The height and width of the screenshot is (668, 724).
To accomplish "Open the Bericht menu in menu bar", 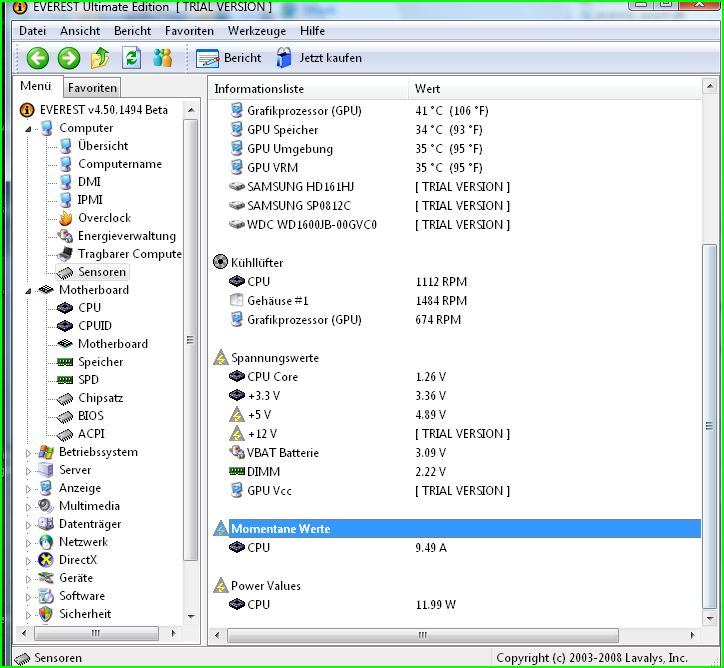I will tap(133, 31).
